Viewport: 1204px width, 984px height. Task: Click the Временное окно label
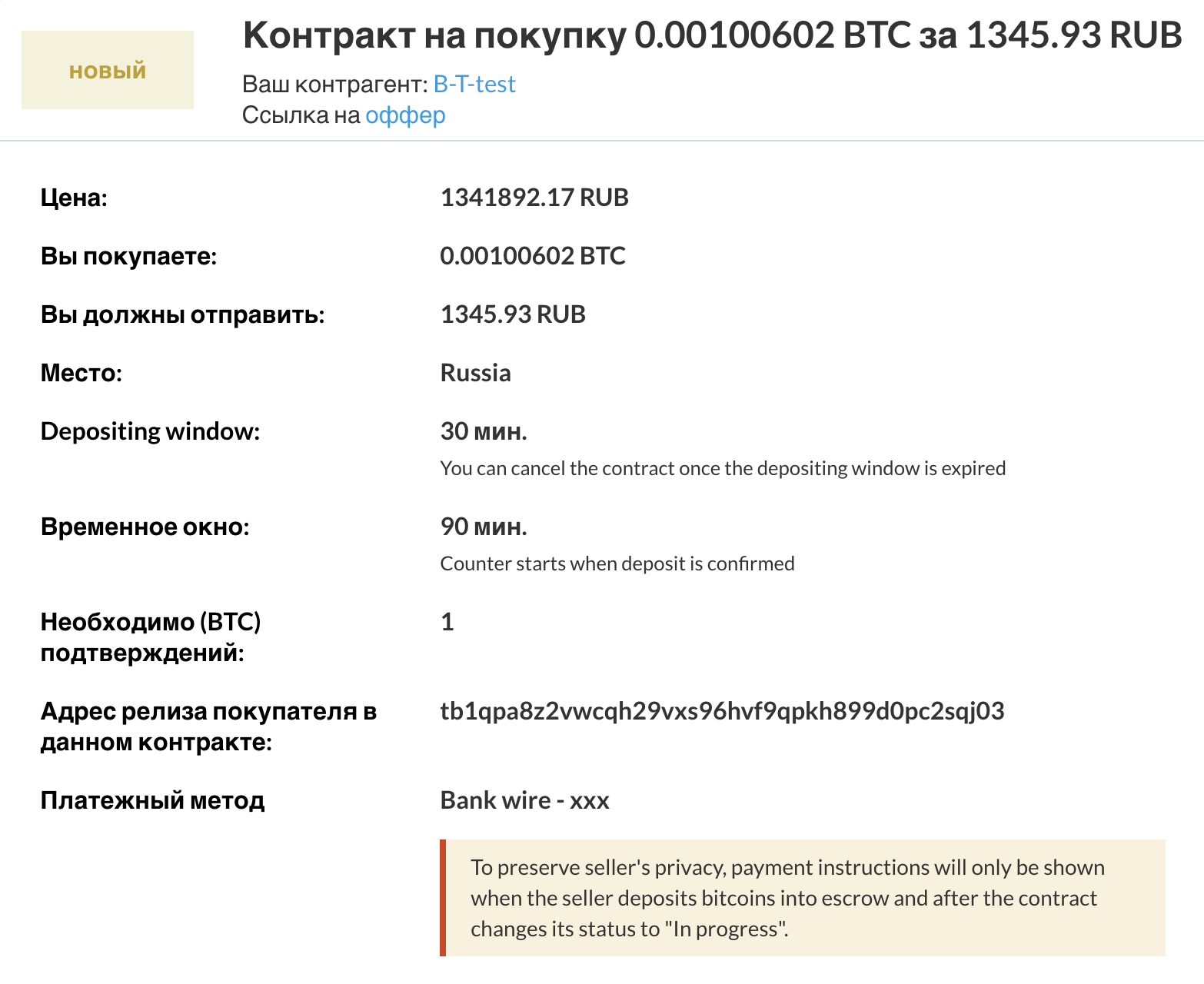click(x=145, y=527)
